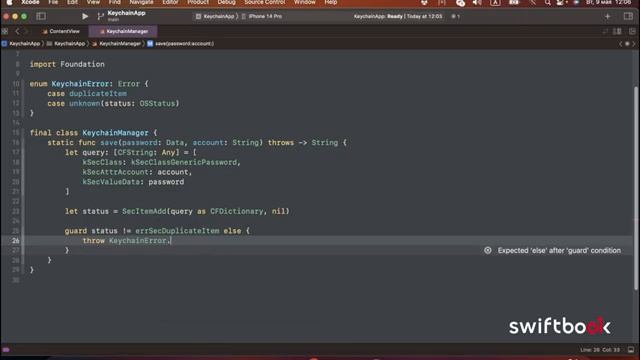Click the 'duplicateItem' case name
640x360 pixels.
pos(98,93)
